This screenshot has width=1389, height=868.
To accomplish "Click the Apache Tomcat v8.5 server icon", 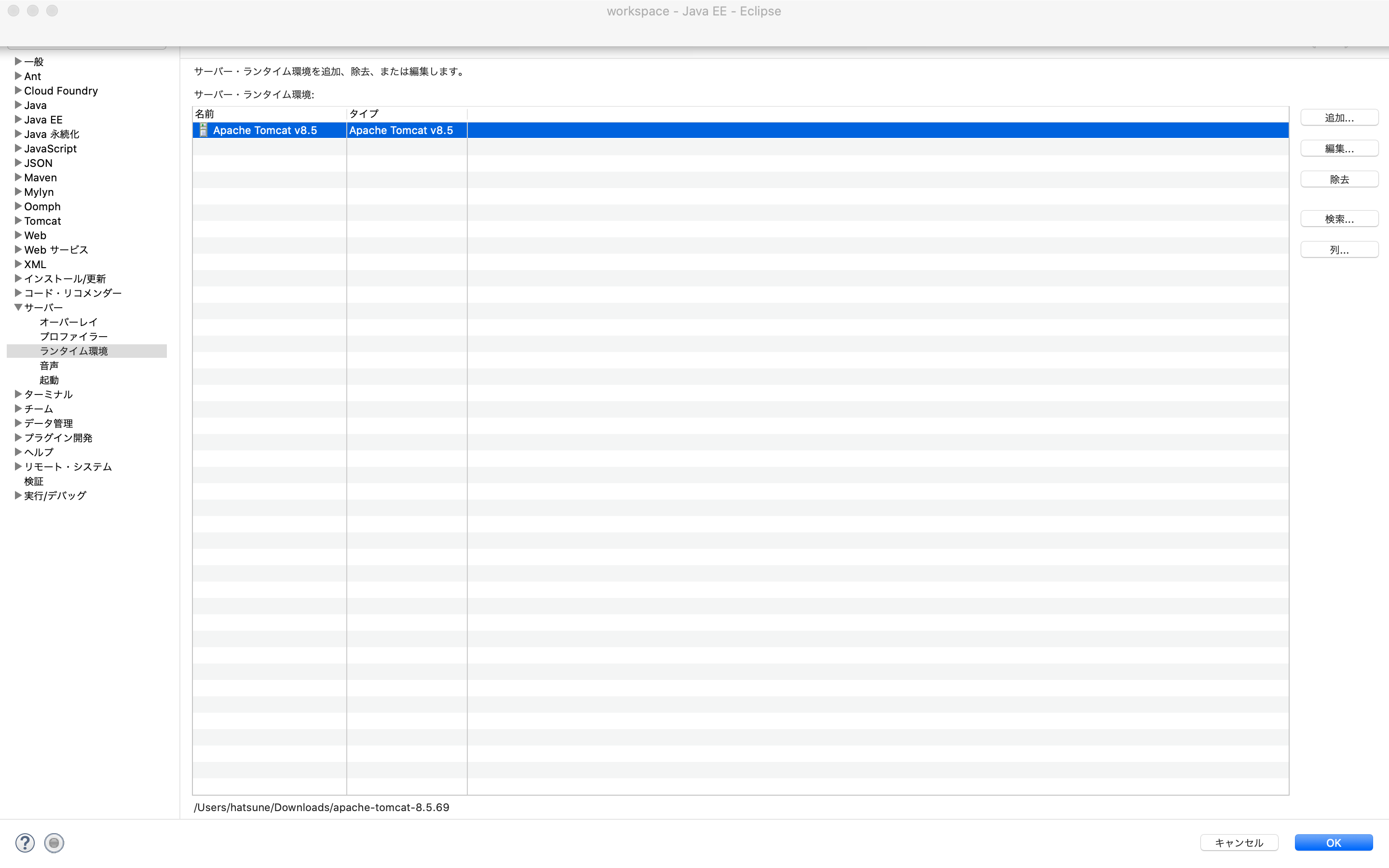I will point(203,130).
